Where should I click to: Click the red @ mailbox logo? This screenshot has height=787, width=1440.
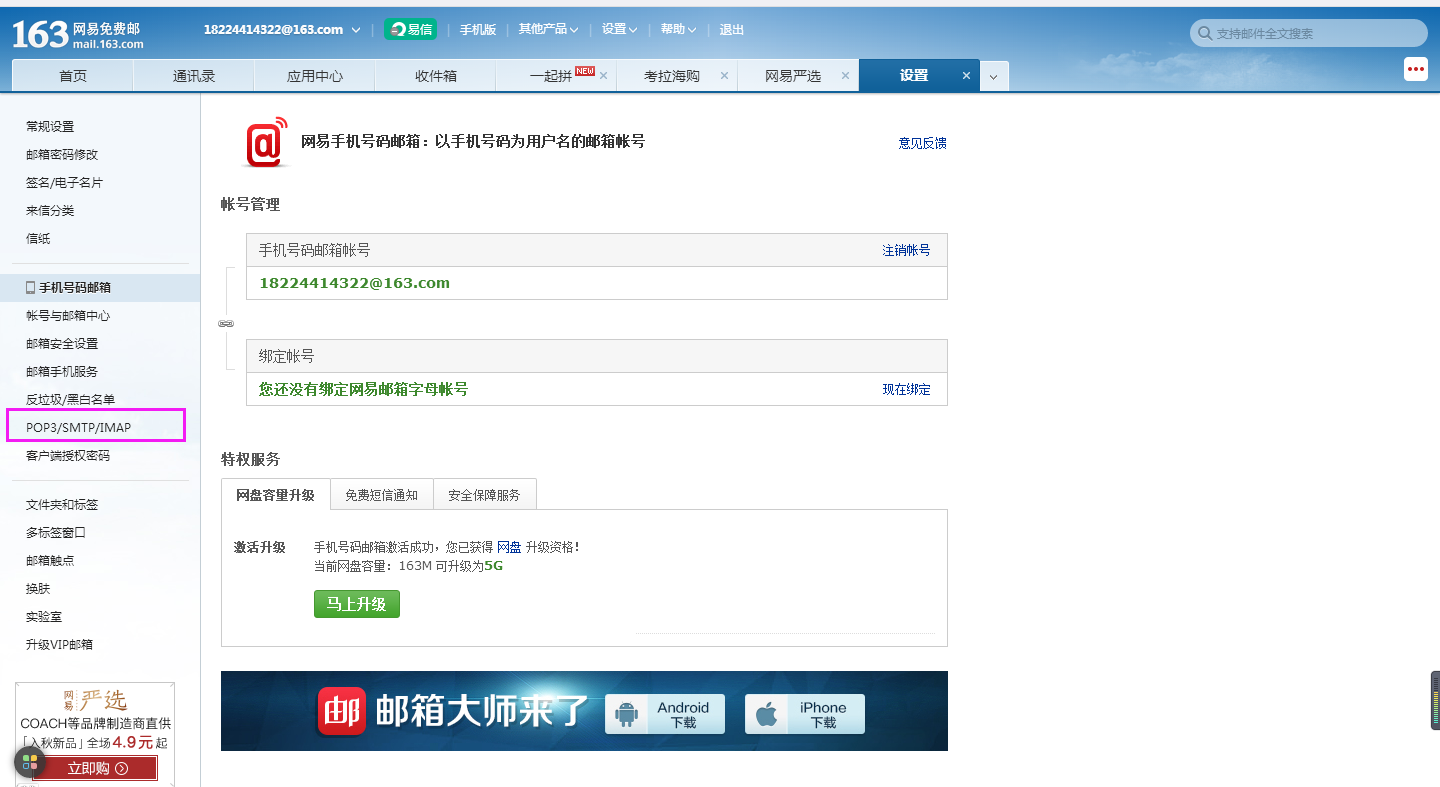[x=266, y=142]
